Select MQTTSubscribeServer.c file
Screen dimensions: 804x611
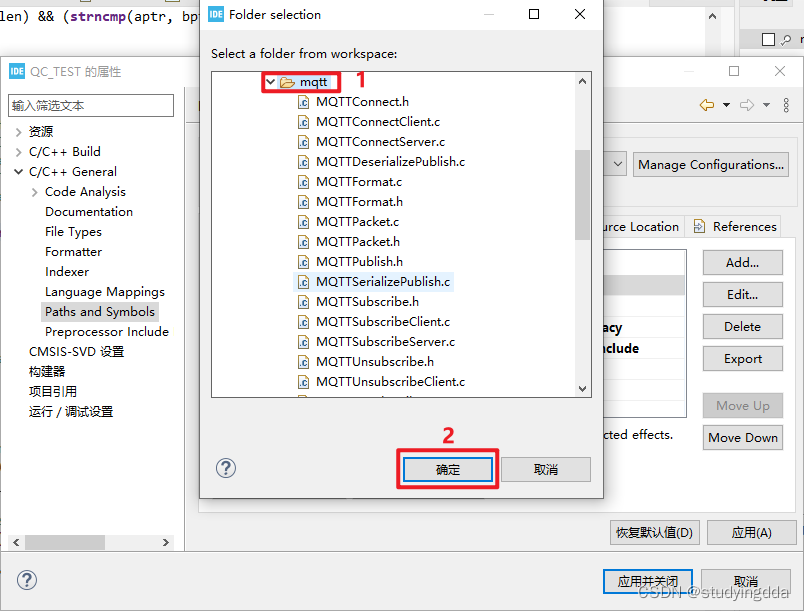(x=386, y=342)
